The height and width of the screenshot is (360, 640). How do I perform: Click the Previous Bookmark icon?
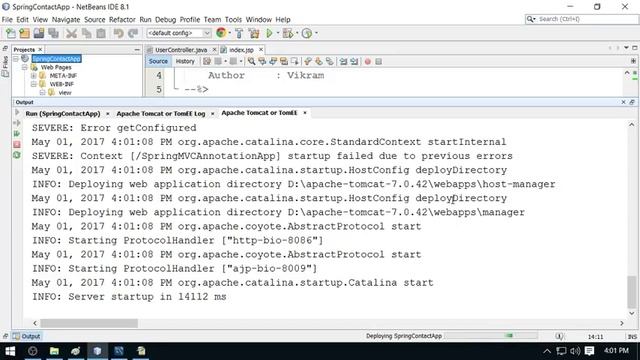pyautogui.click(x=308, y=62)
